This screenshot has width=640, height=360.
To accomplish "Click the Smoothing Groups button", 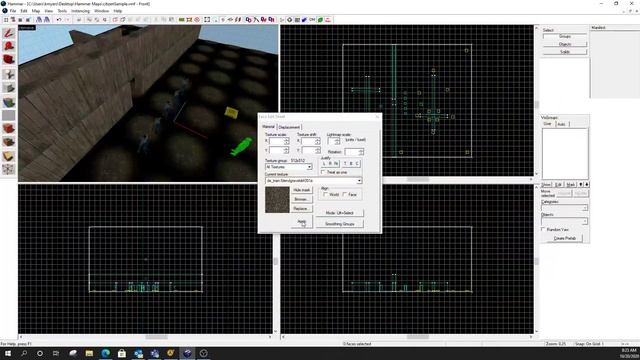I will pos(340,224).
